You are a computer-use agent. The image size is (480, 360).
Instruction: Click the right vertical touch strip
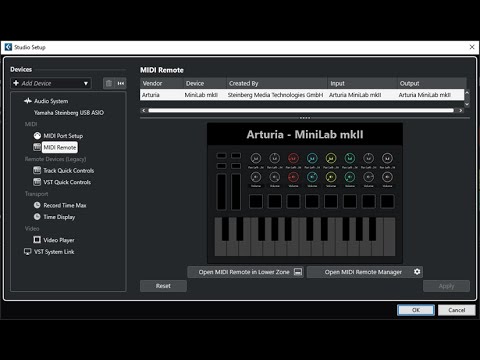coord(236,191)
